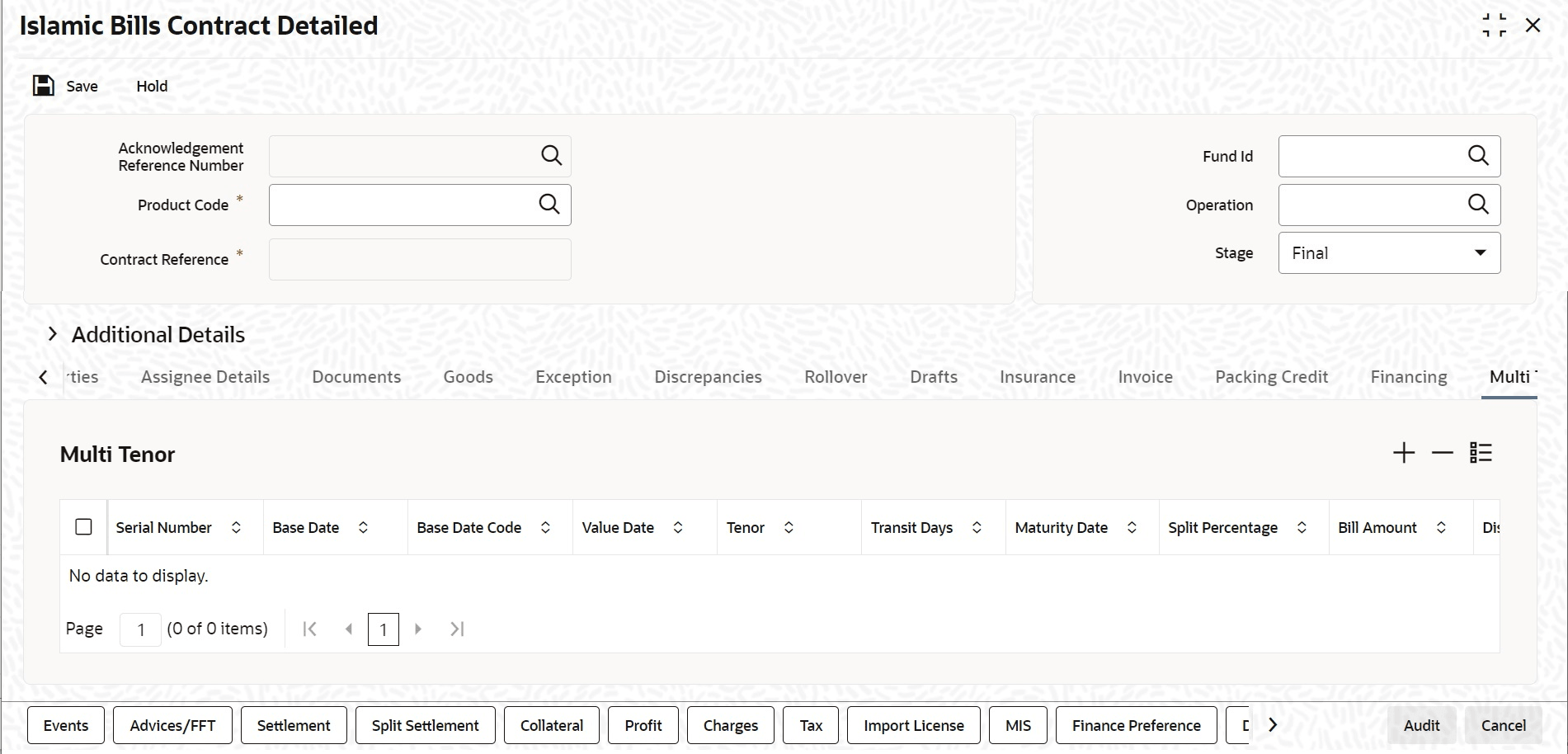Sort by Base Date column

363,527
